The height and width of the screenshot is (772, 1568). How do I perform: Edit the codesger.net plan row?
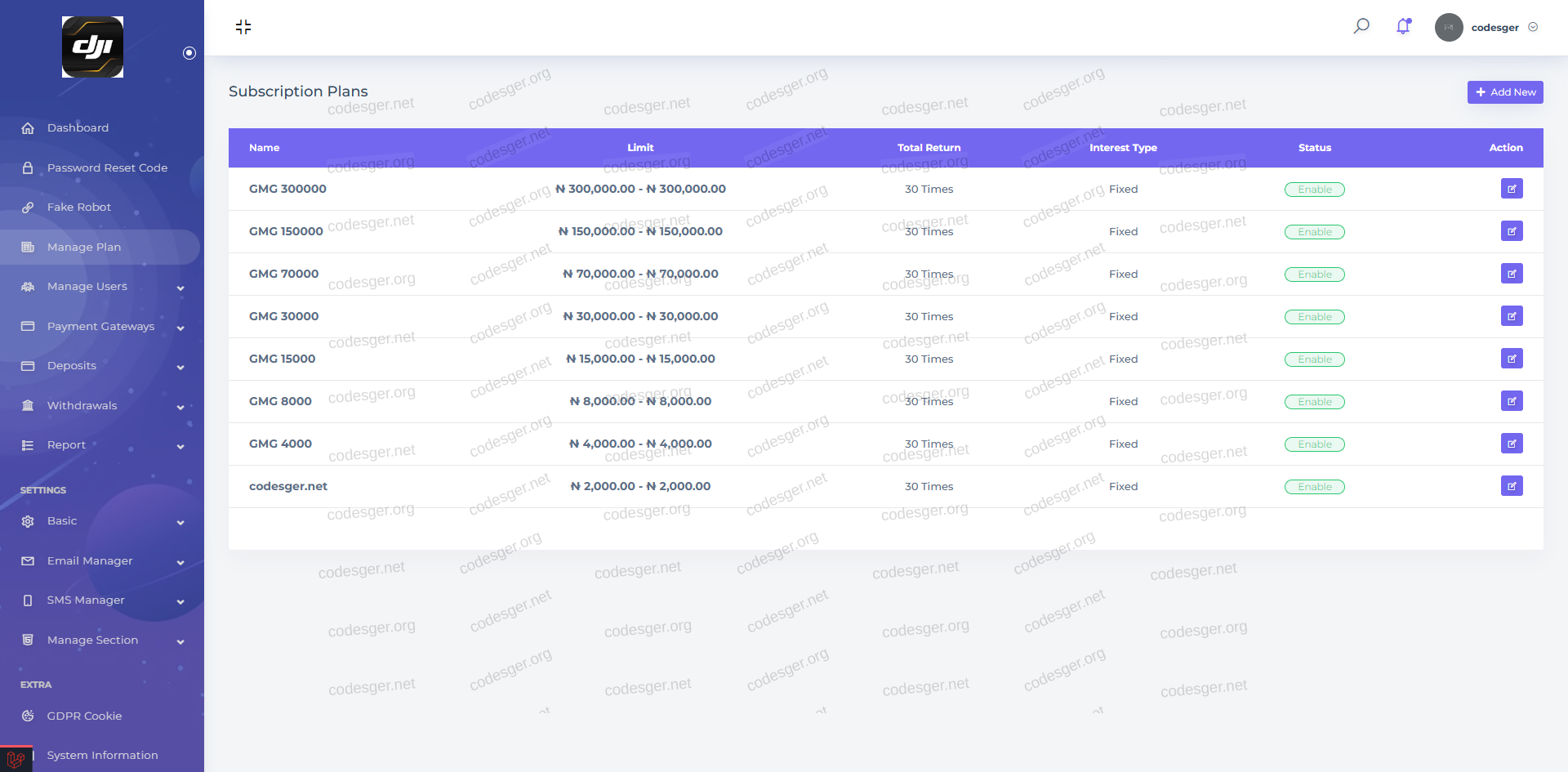1511,486
